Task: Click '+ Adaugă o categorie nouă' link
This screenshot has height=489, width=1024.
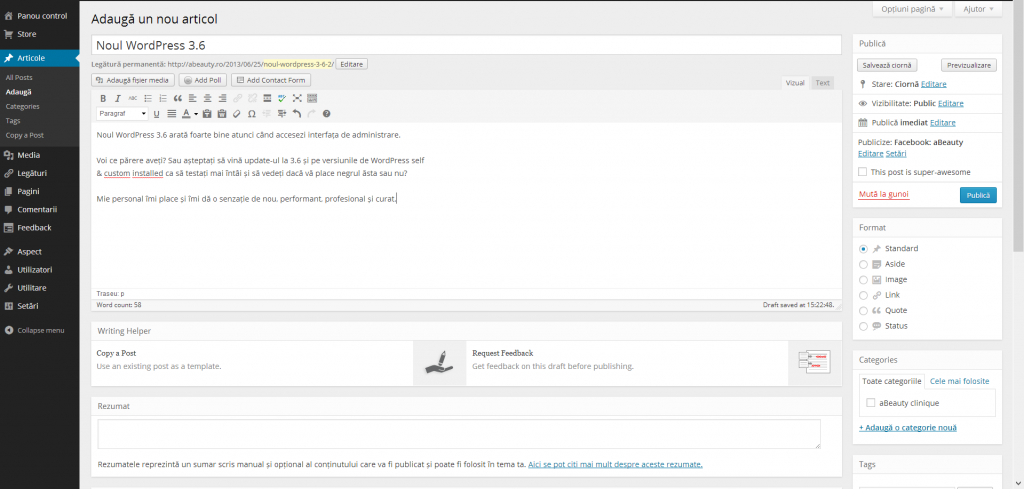Action: click(x=908, y=428)
